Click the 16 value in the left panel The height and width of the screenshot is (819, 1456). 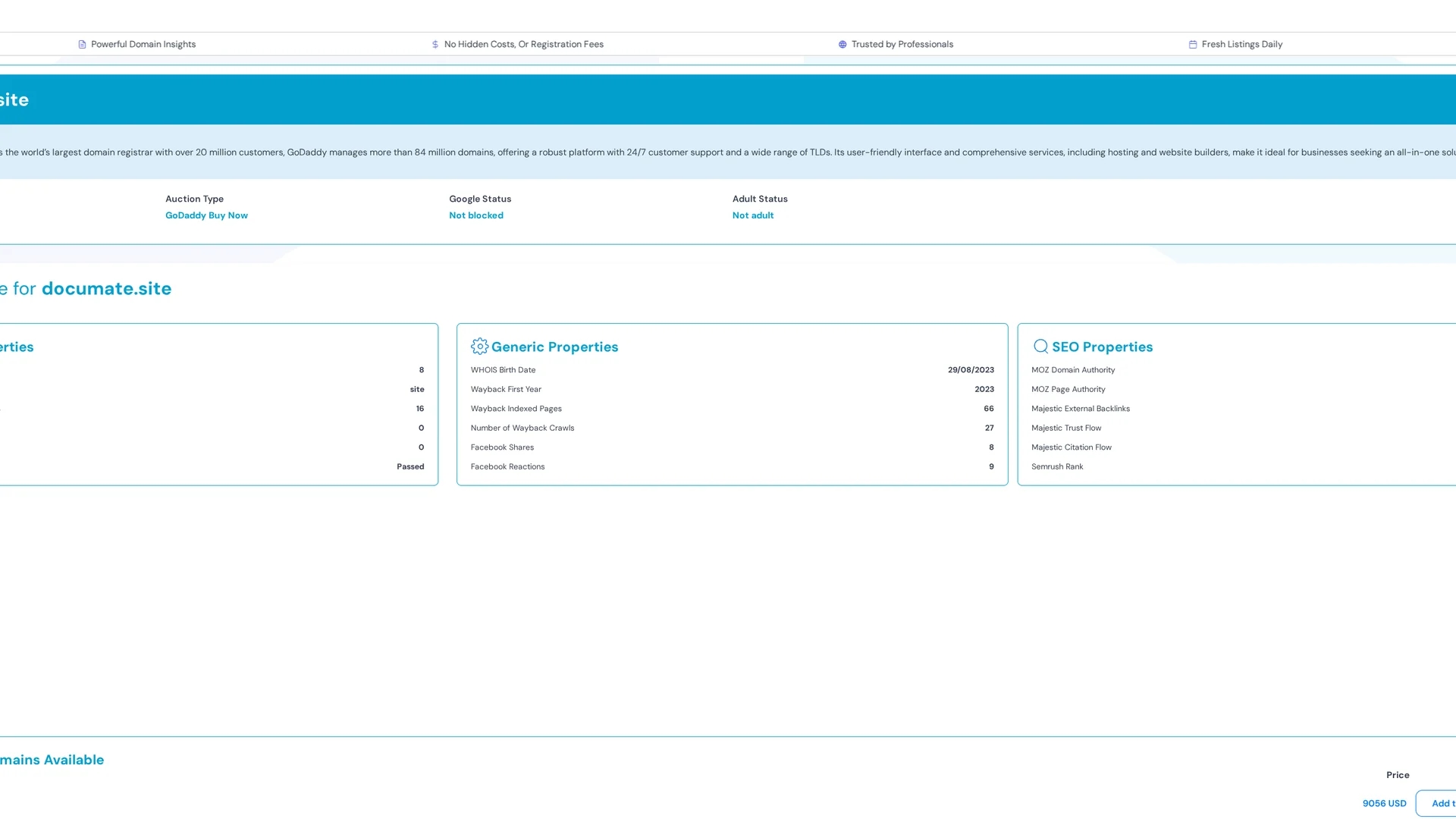click(x=420, y=409)
